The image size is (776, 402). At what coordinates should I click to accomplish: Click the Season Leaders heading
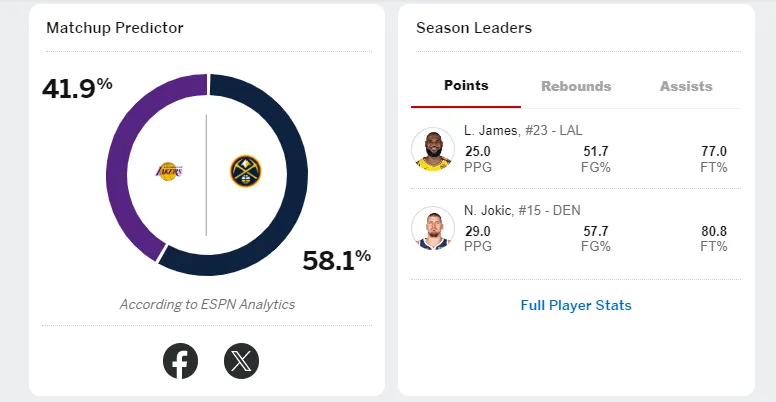pos(474,28)
